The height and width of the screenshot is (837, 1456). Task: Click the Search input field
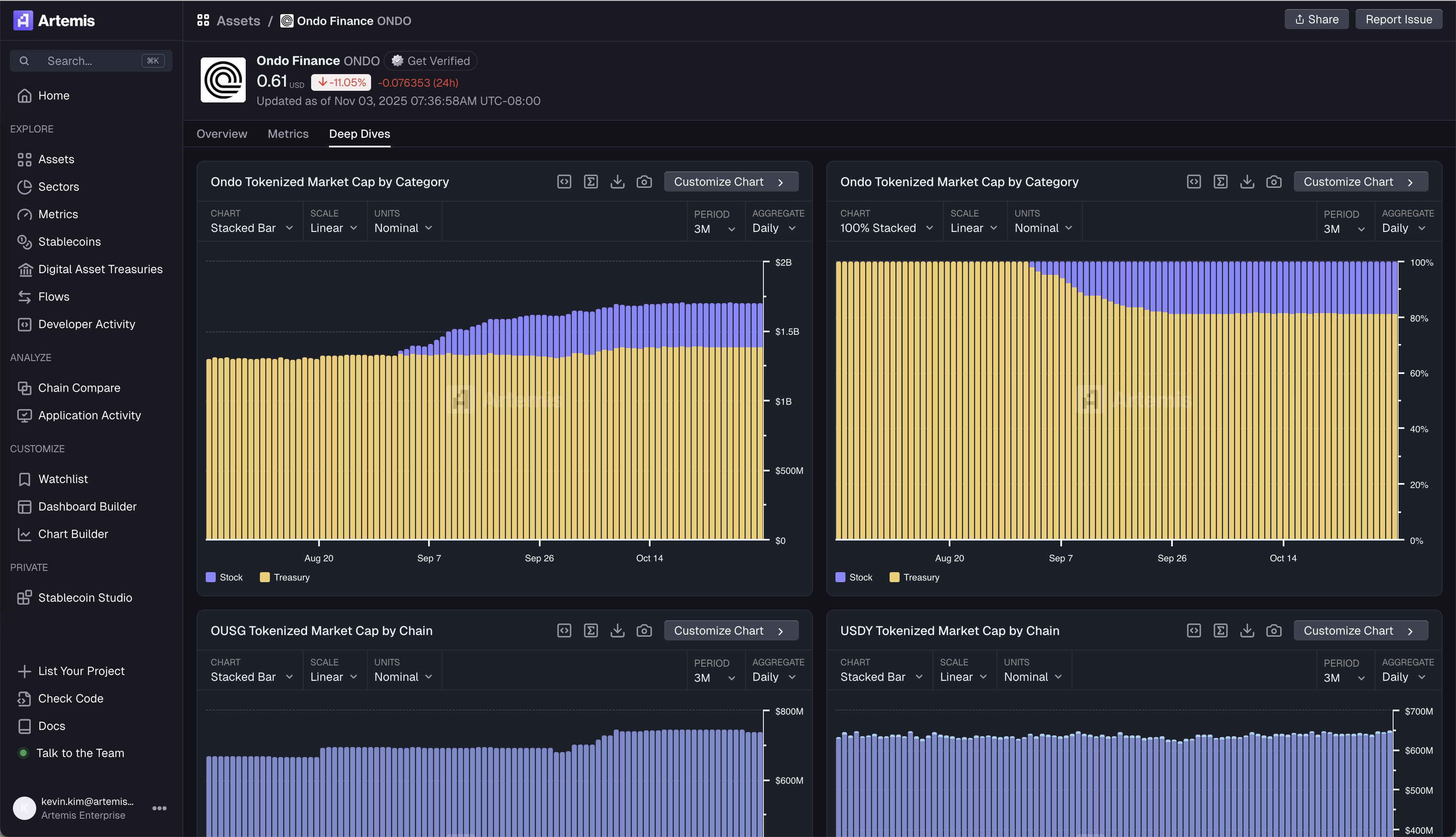91,61
